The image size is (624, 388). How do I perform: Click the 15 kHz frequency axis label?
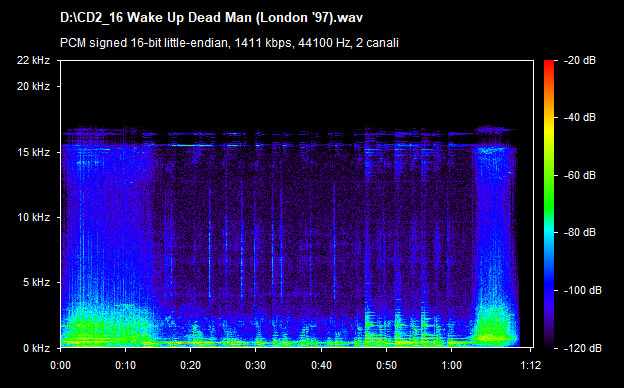[x=33, y=152]
